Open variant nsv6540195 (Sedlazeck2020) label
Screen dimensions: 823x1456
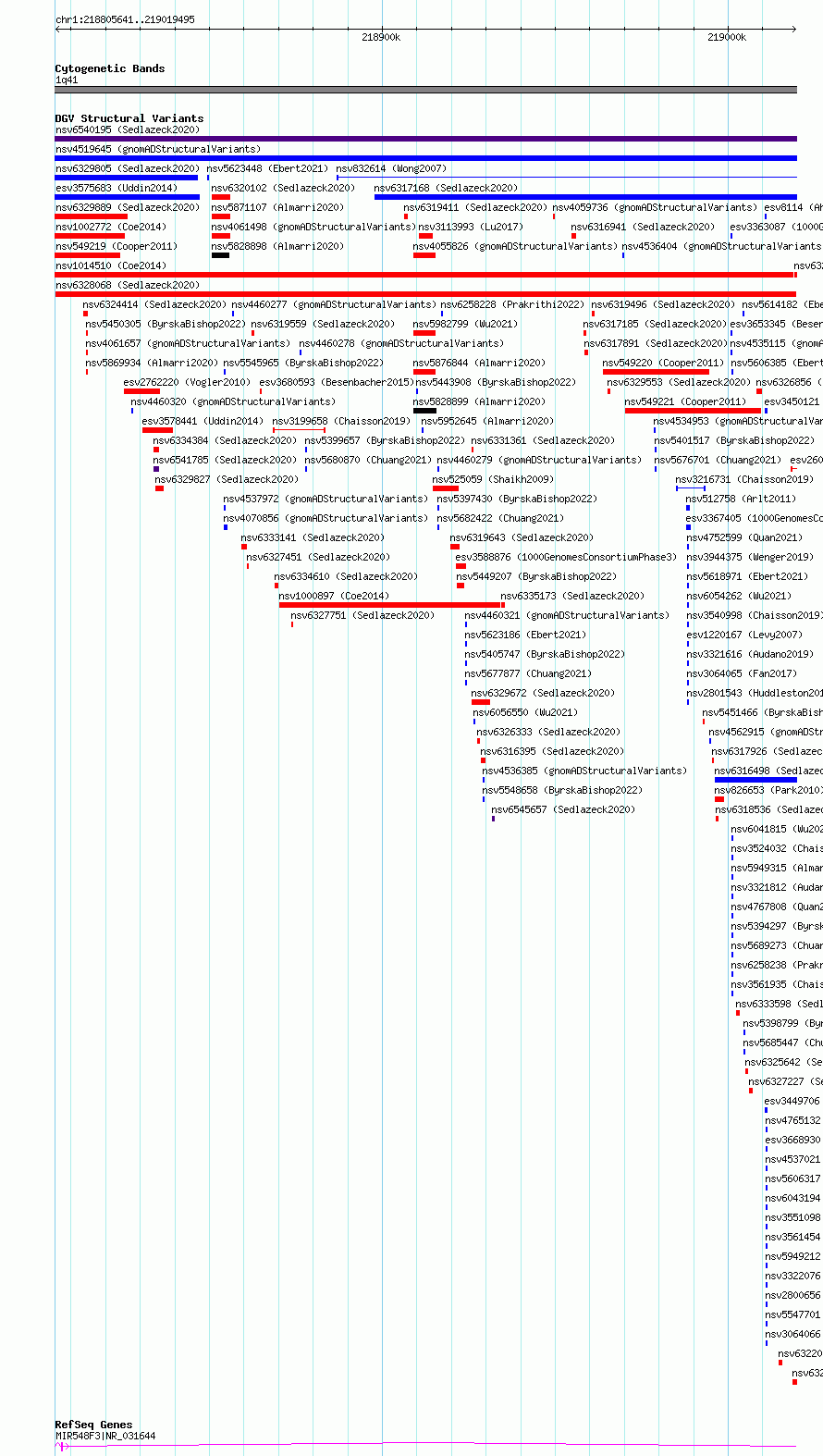coord(128,130)
